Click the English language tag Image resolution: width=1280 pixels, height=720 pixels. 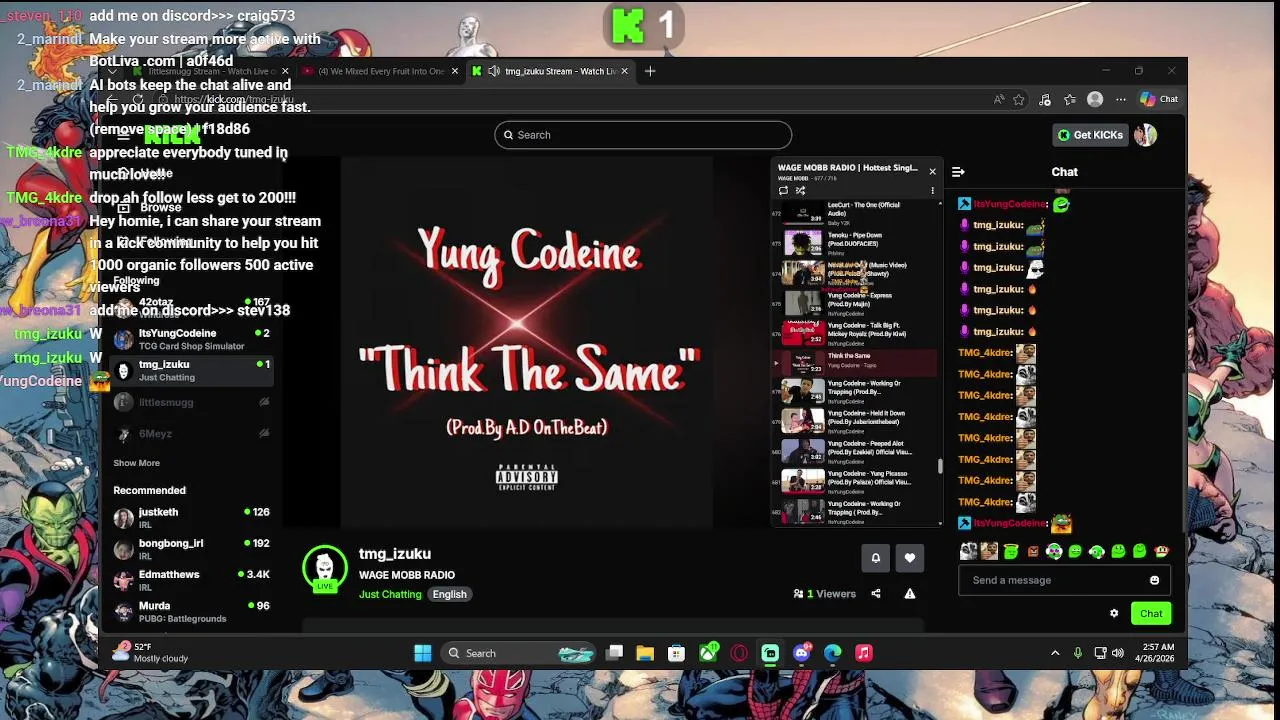tap(449, 594)
